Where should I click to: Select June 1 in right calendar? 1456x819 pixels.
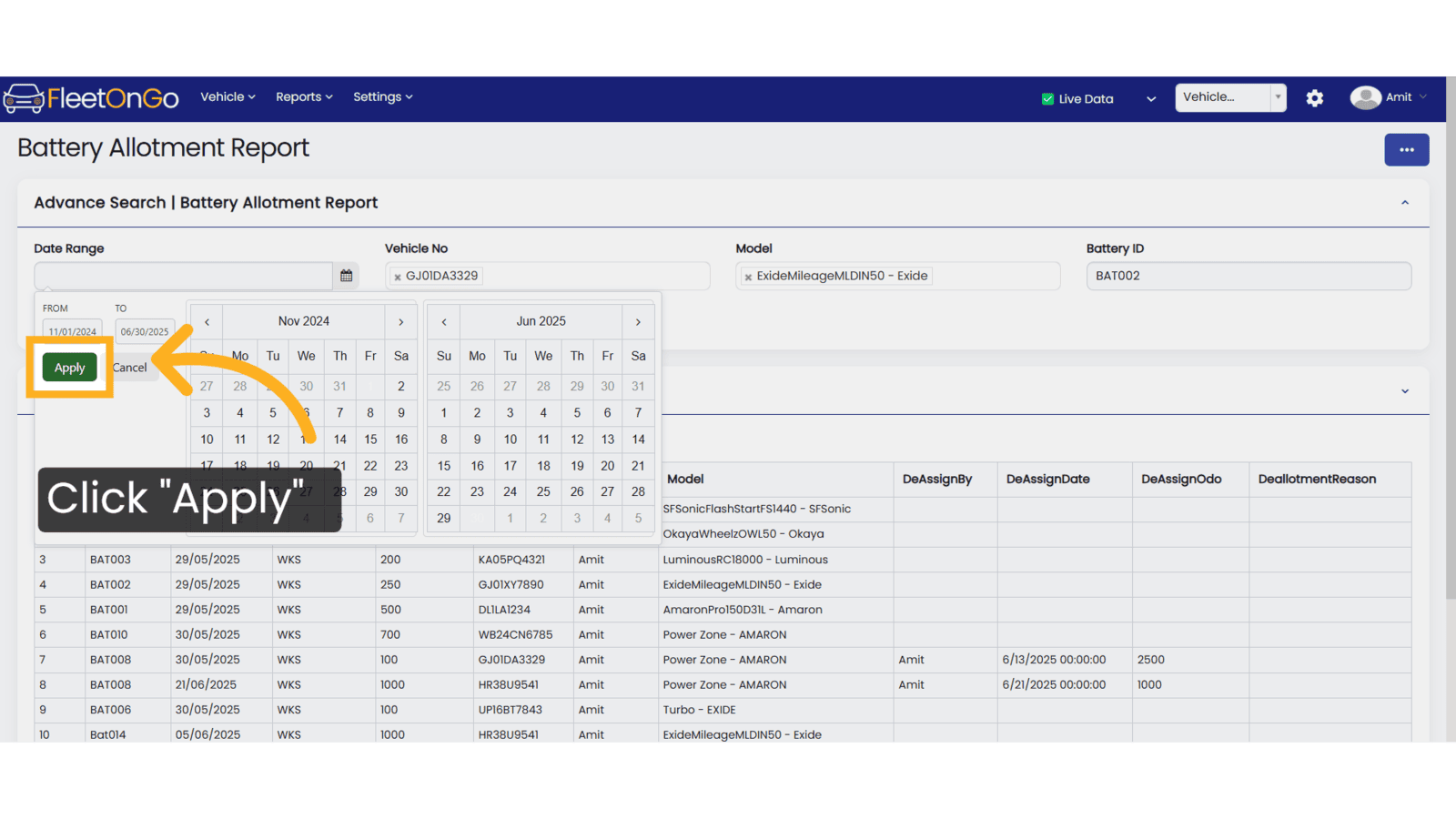(444, 413)
